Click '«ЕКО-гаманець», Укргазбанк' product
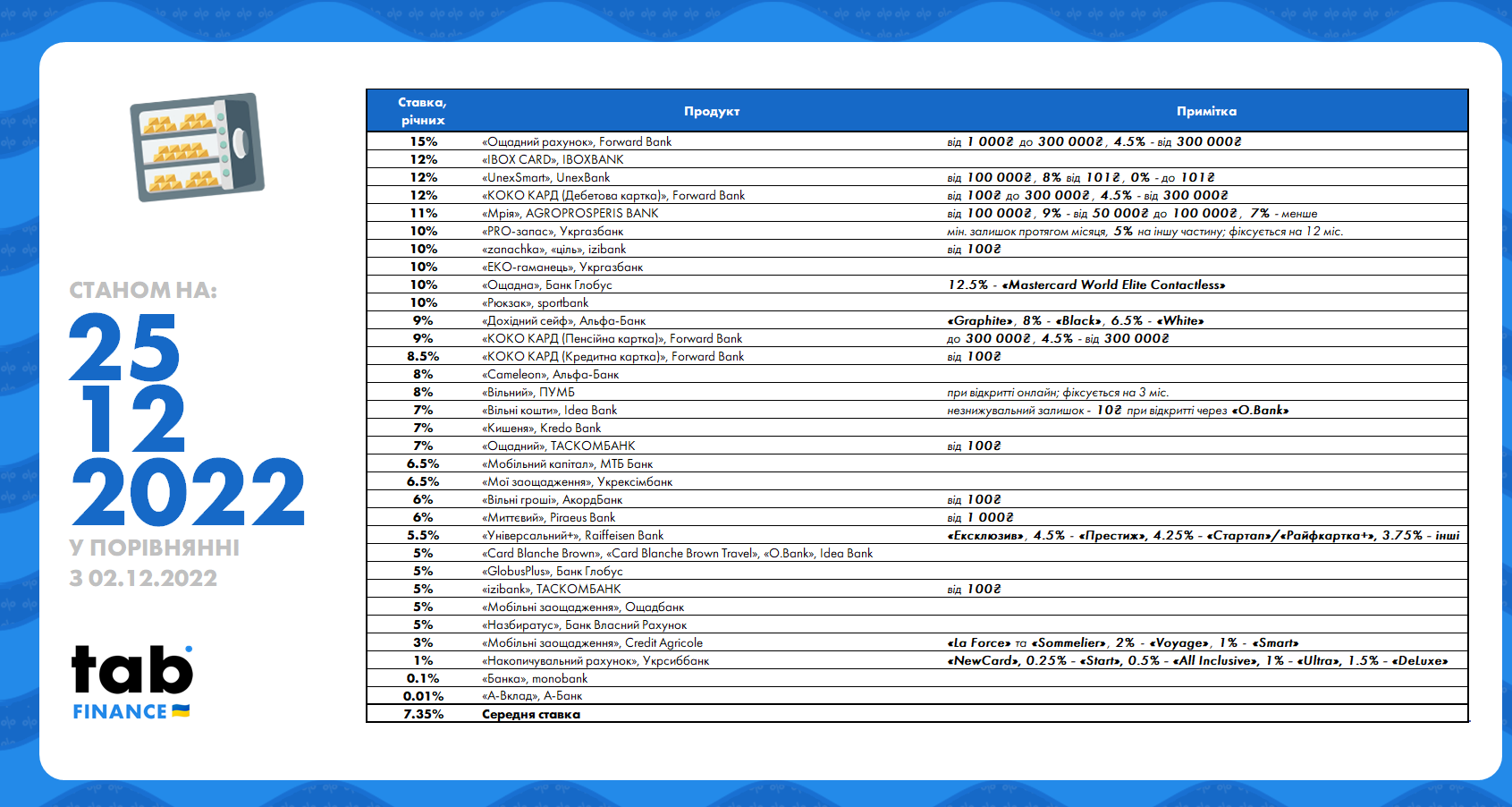The width and height of the screenshot is (1512, 807). [562, 267]
